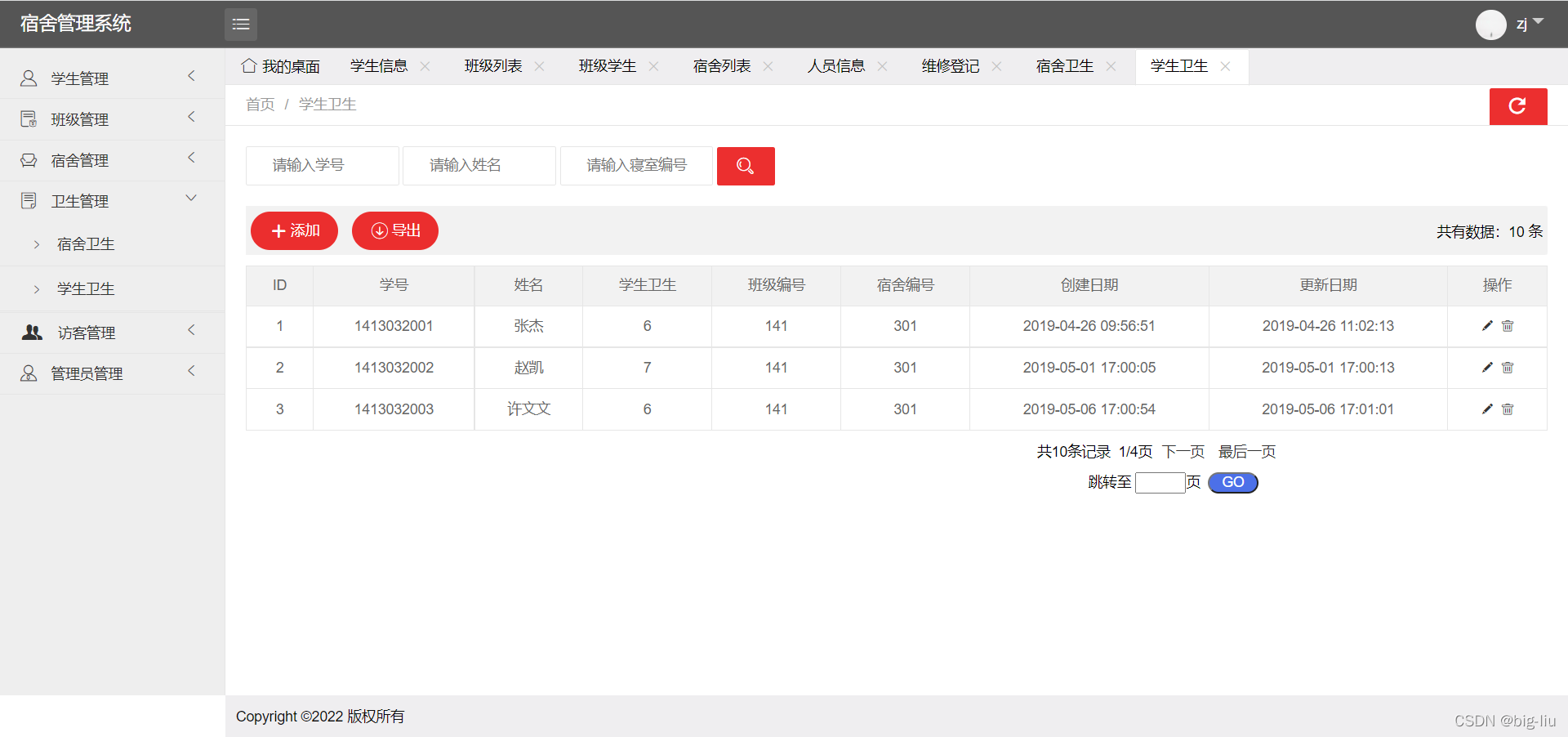Click the 创建日期 column header
The width and height of the screenshot is (1568, 737).
(1089, 285)
